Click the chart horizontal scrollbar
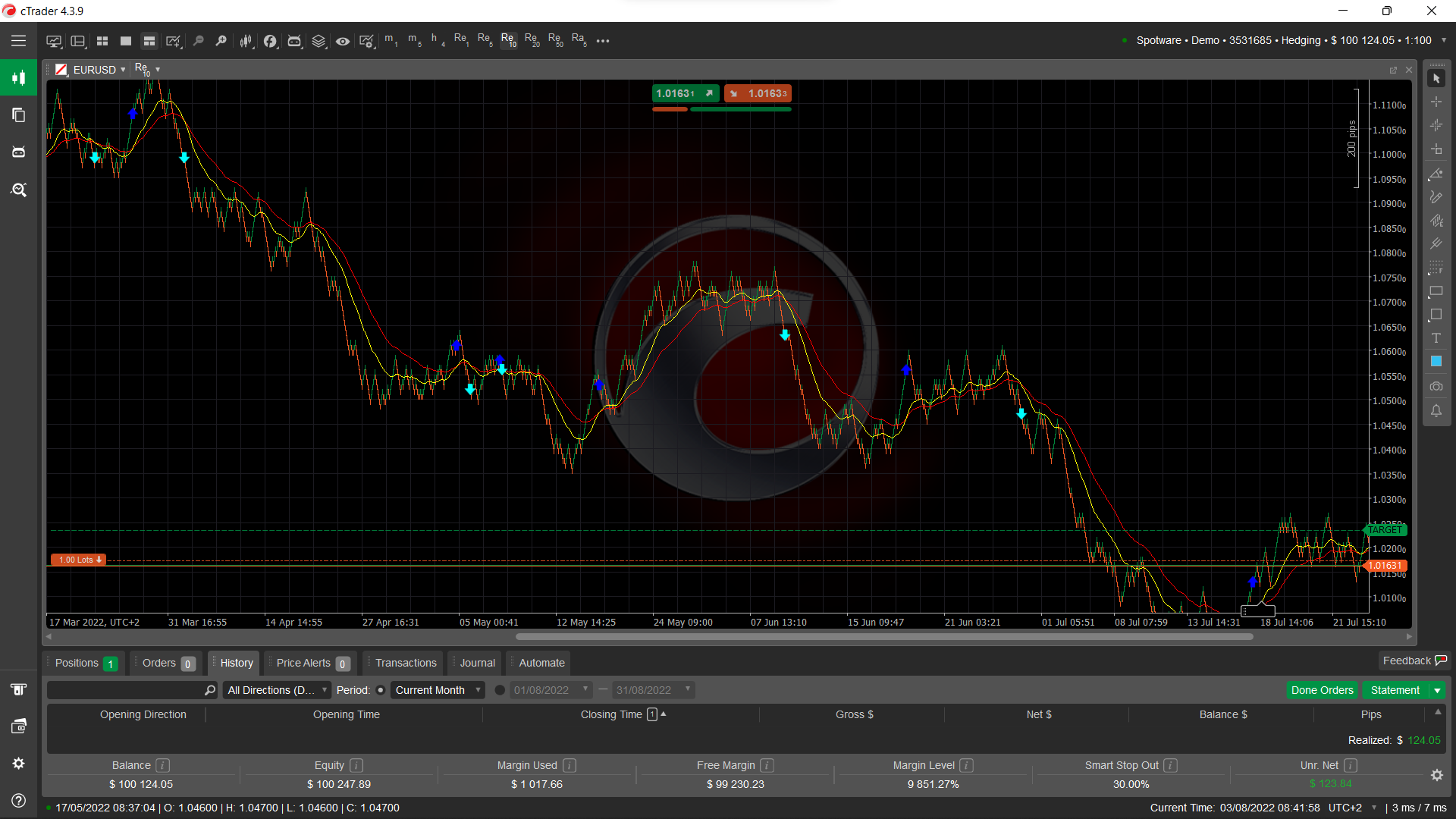Viewport: 1456px width, 819px height. [x=883, y=636]
